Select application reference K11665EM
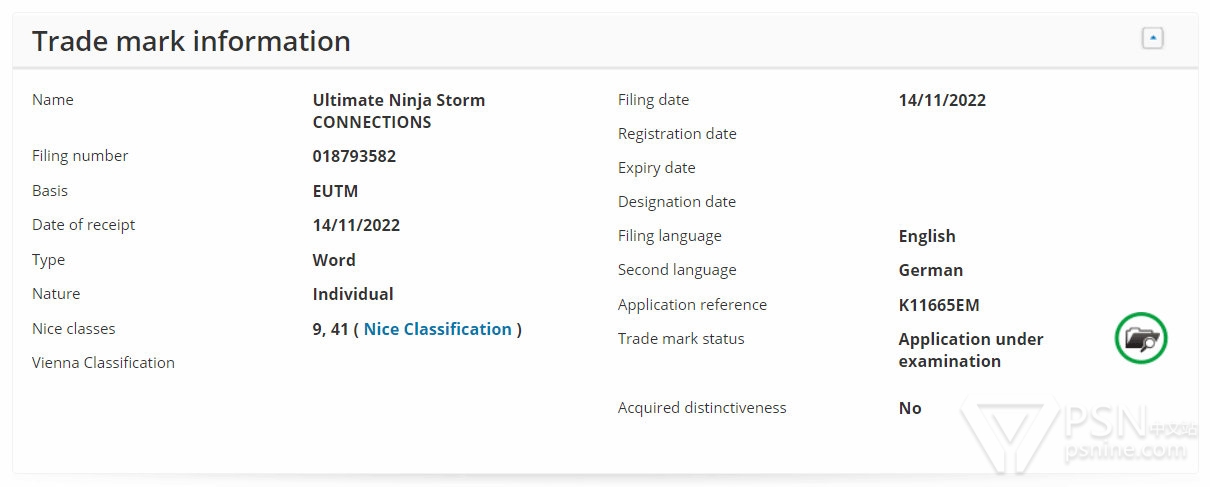Image resolution: width=1210 pixels, height=487 pixels. click(x=939, y=305)
